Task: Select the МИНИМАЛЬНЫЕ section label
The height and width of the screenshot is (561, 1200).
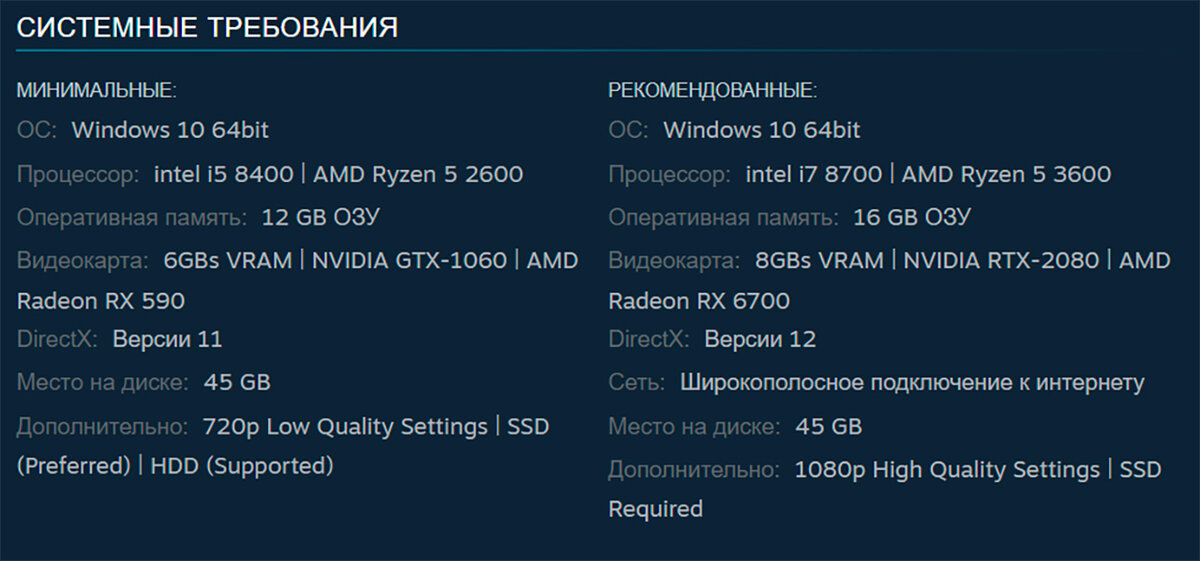Action: pos(97,91)
